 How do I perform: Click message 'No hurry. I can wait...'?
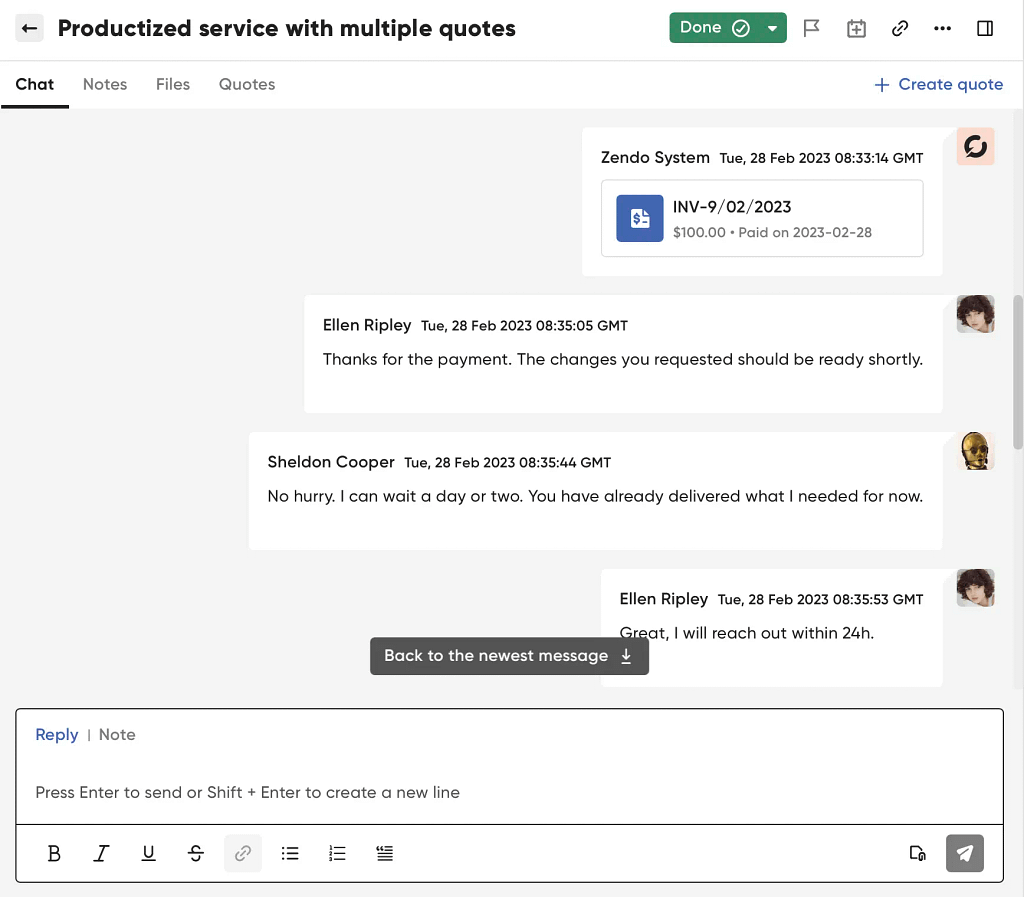pyautogui.click(x=595, y=497)
